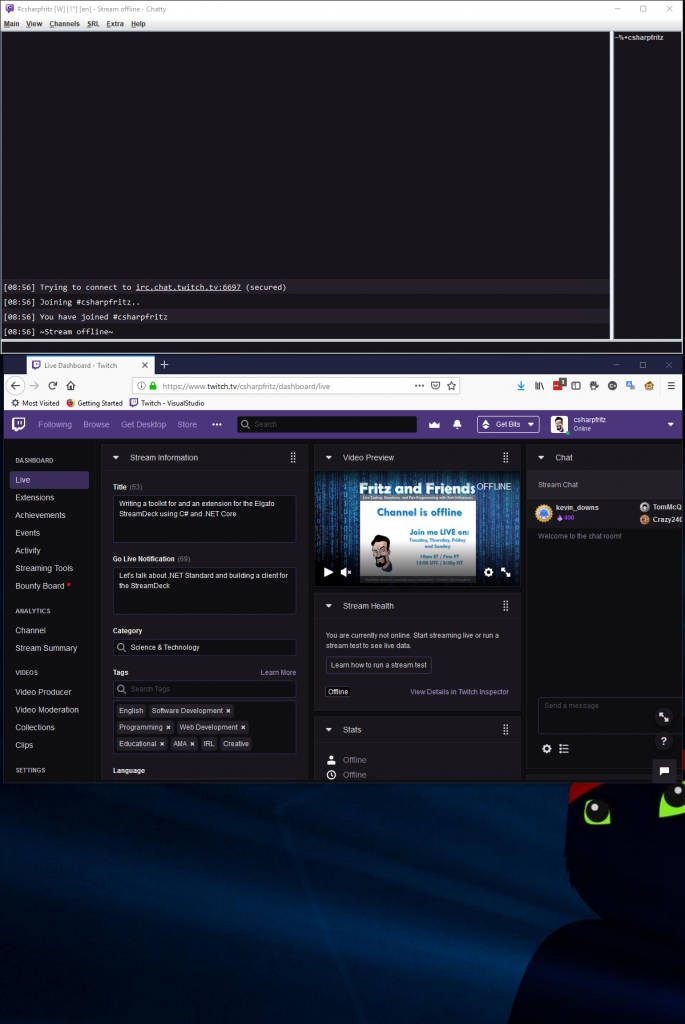685x1024 pixels.
Task: Click Stream Health panel grip handle
Action: [505, 606]
